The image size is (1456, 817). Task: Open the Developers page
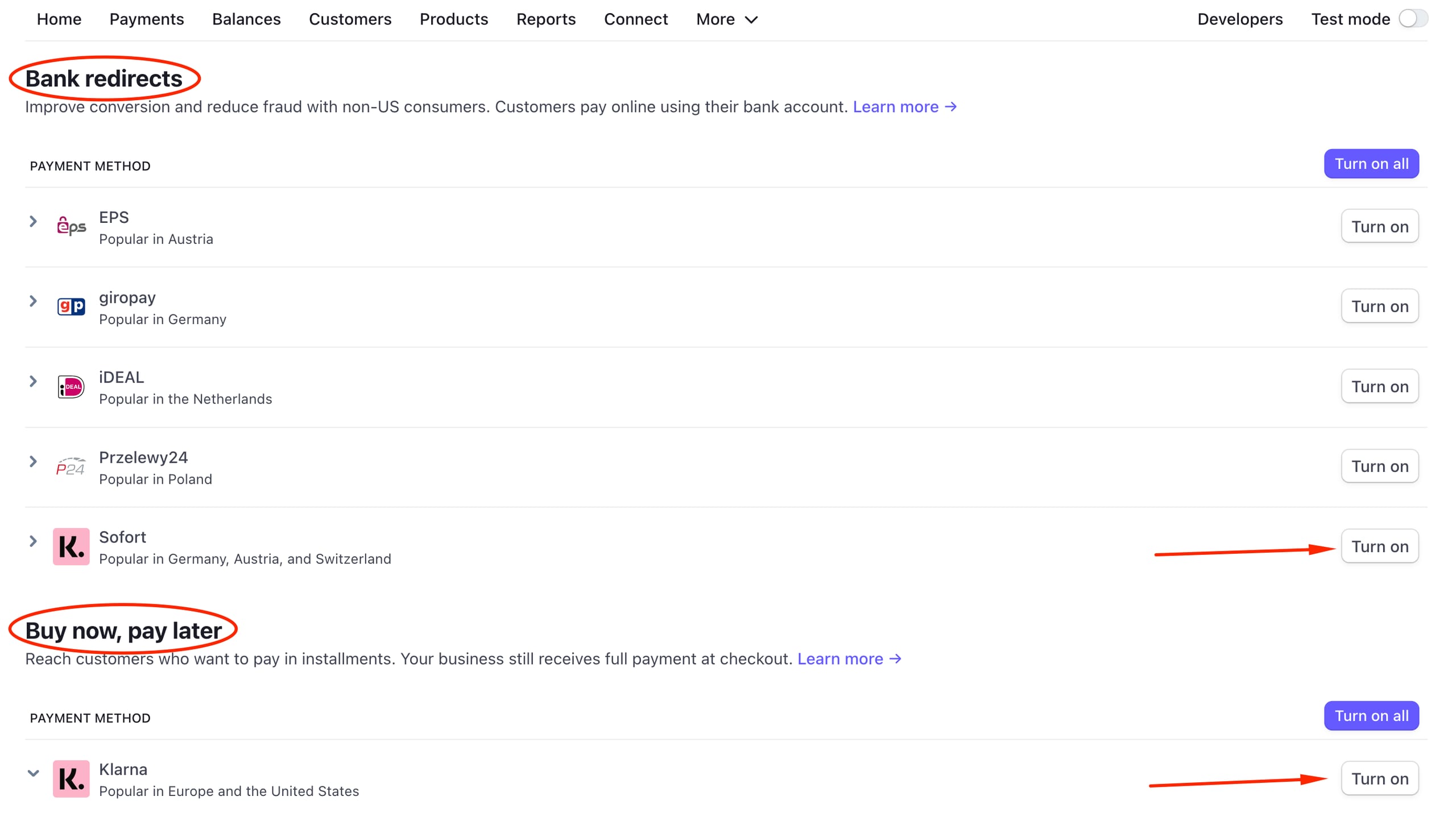coord(1239,19)
